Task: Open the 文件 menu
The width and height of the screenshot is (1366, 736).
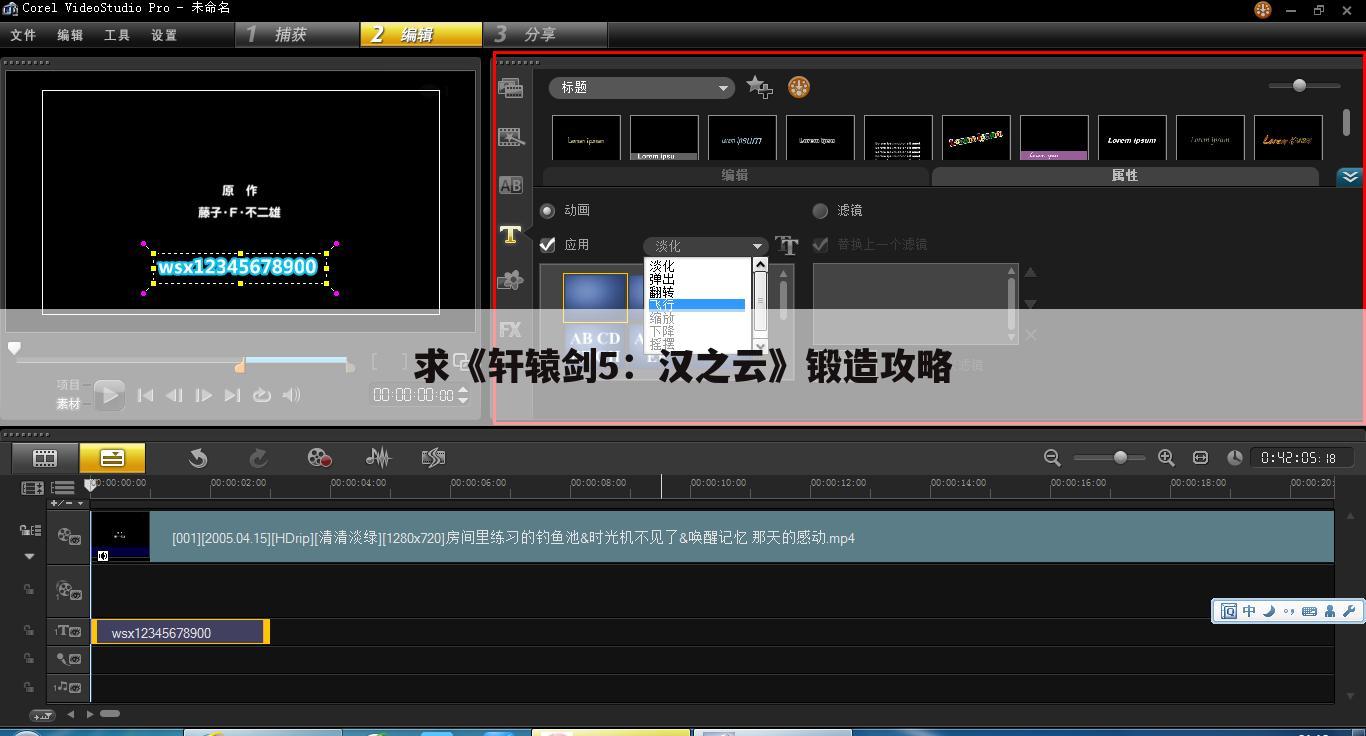Action: click(23, 35)
